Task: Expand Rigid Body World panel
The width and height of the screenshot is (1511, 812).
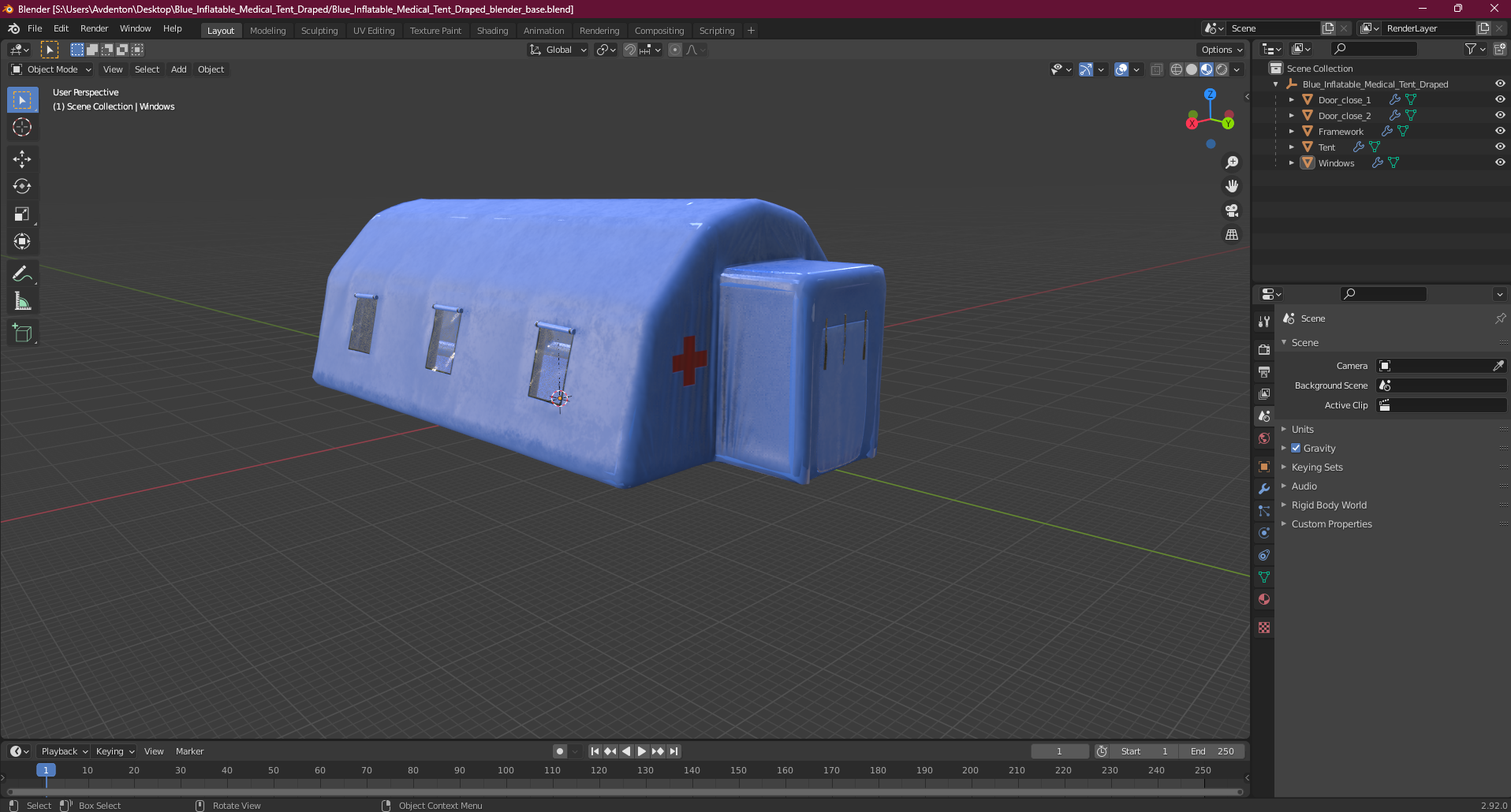Action: [x=1328, y=505]
